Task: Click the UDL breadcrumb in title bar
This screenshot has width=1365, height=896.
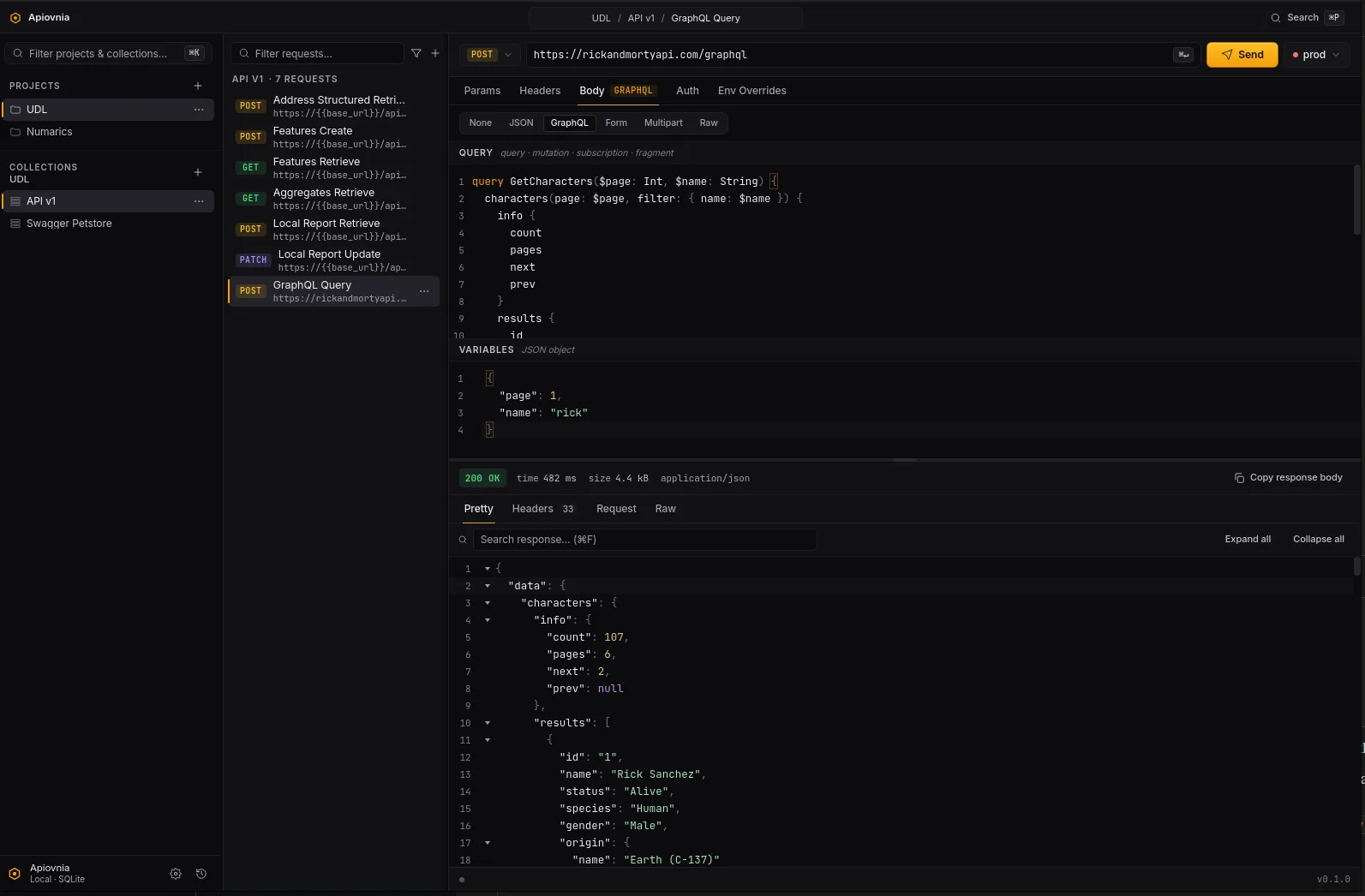Action: pyautogui.click(x=602, y=18)
